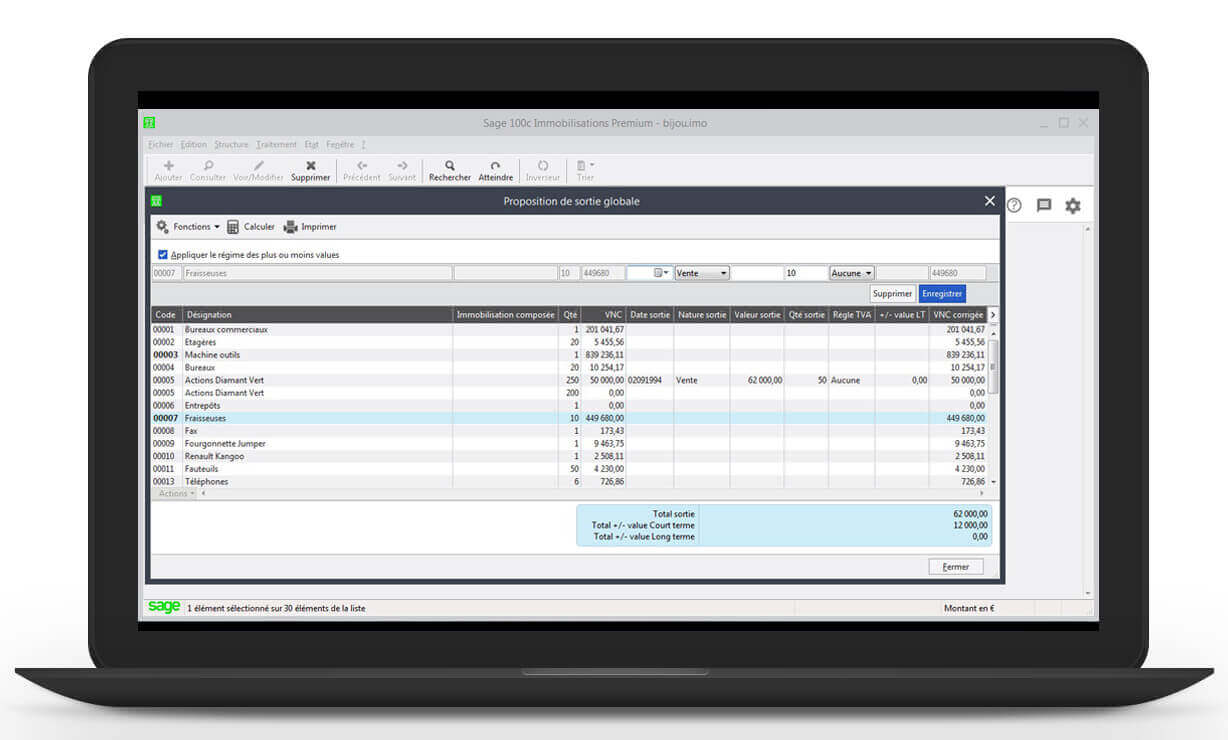Image resolution: width=1228 pixels, height=740 pixels.
Task: Go to Précédent record arrow
Action: pyautogui.click(x=362, y=166)
